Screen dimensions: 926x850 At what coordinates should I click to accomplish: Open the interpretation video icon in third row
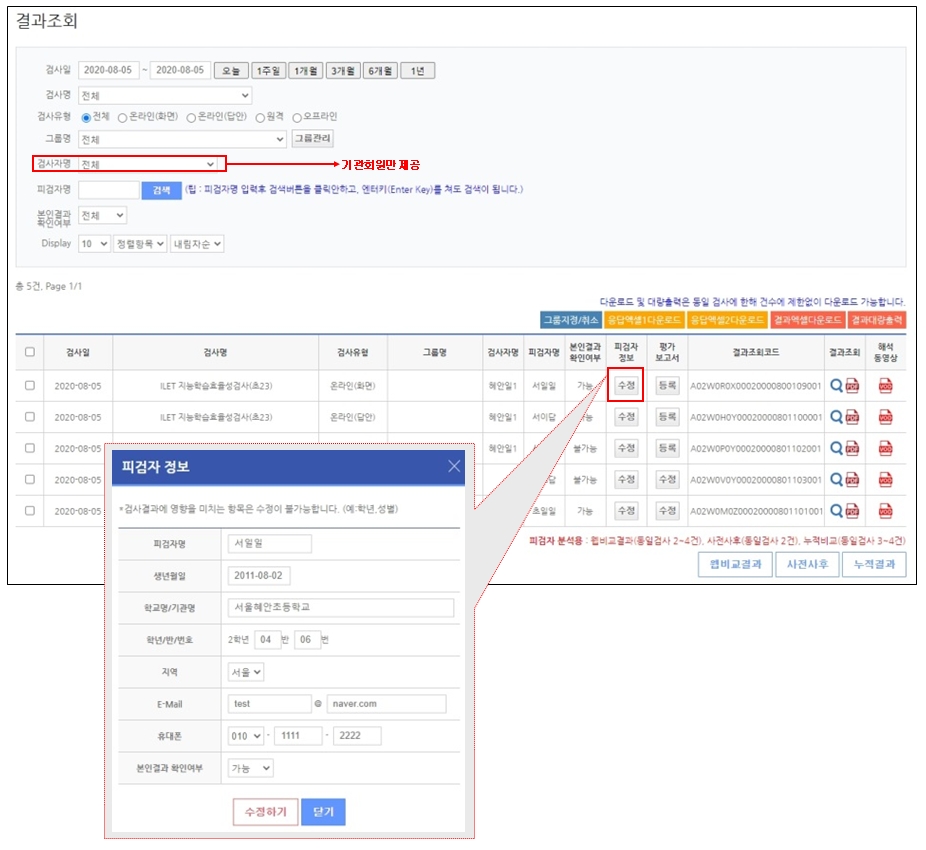885,447
